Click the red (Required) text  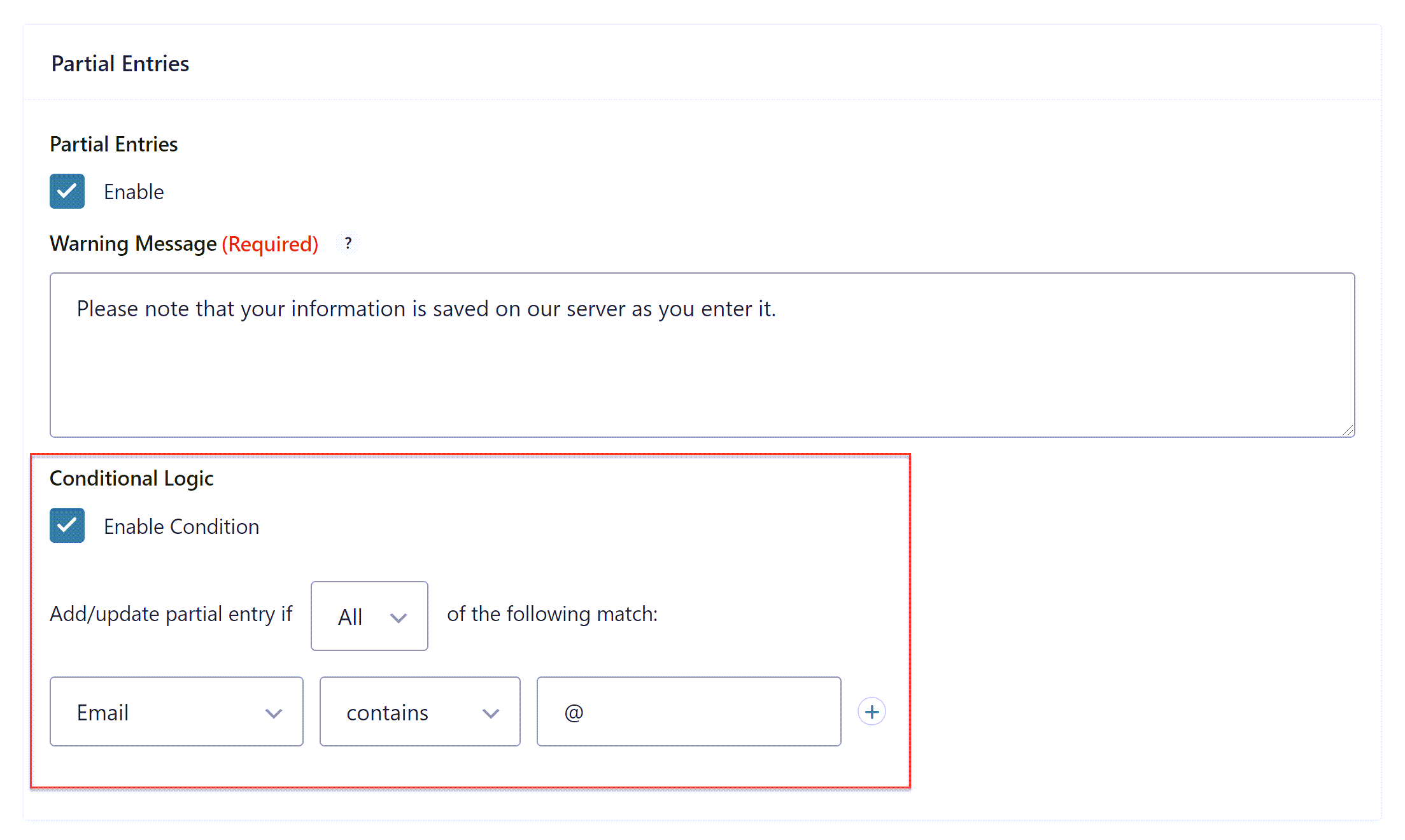(270, 244)
